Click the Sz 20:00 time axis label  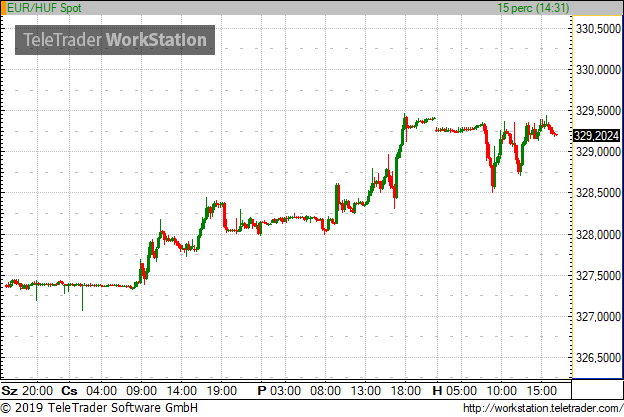pos(27,391)
